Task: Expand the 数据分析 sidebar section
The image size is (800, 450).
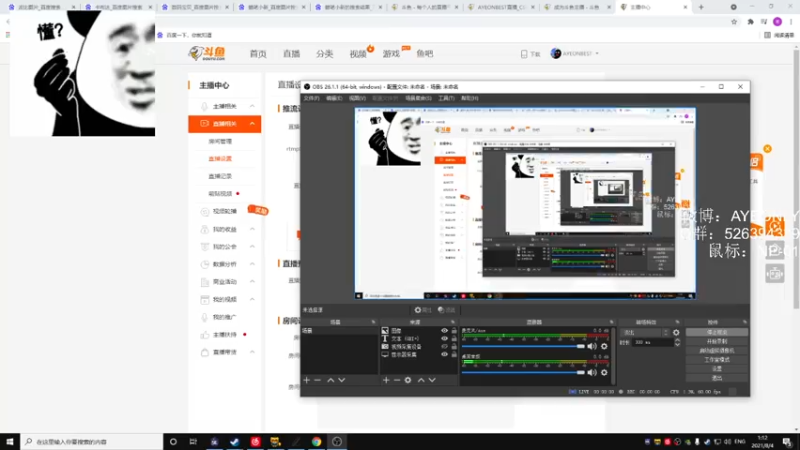Action: click(253, 264)
